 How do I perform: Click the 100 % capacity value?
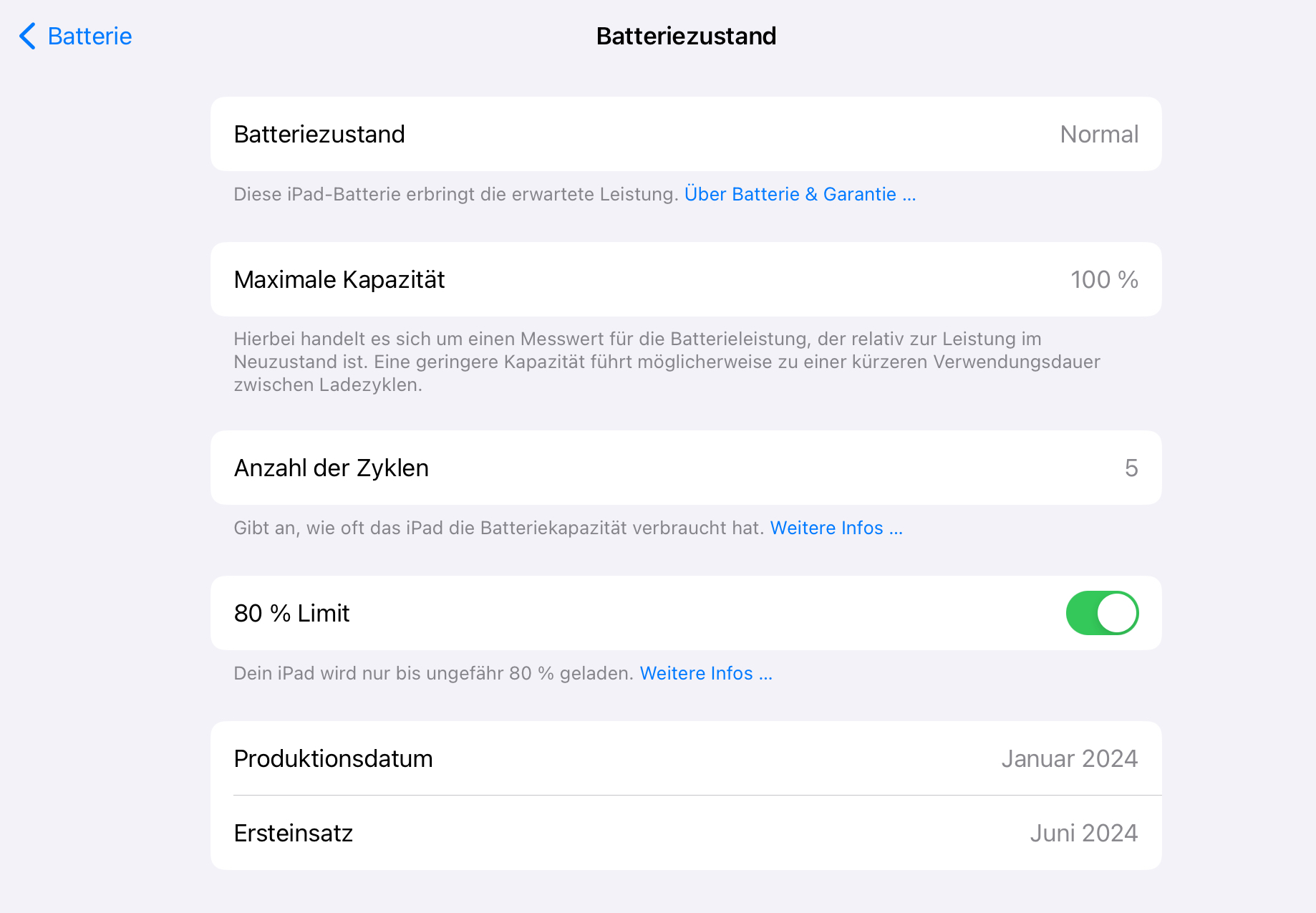click(x=1103, y=279)
